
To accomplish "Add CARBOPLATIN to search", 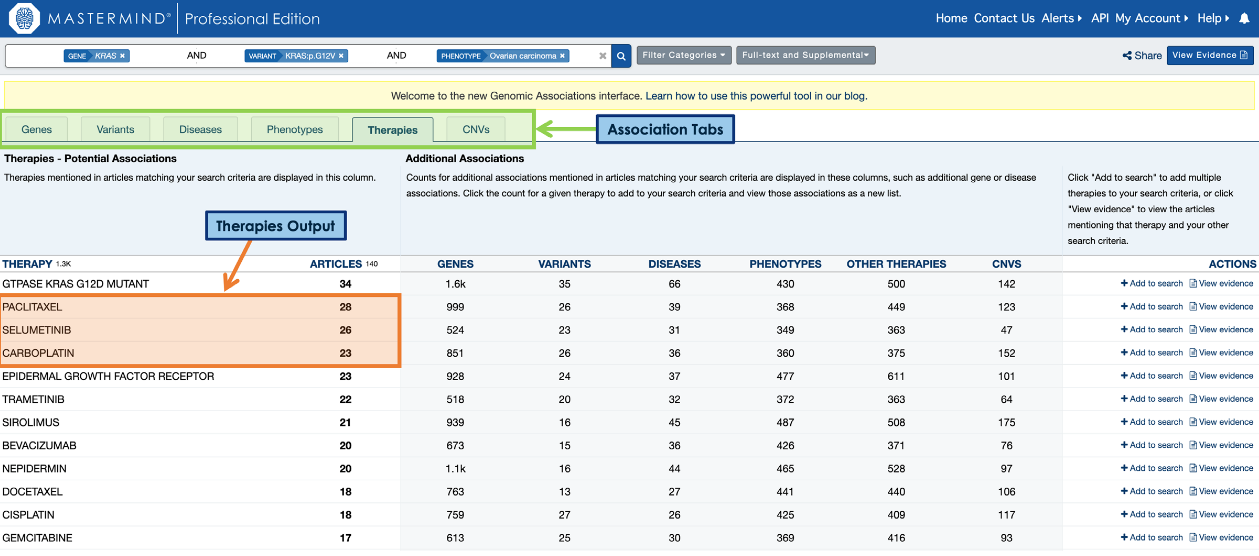I will tap(1152, 353).
